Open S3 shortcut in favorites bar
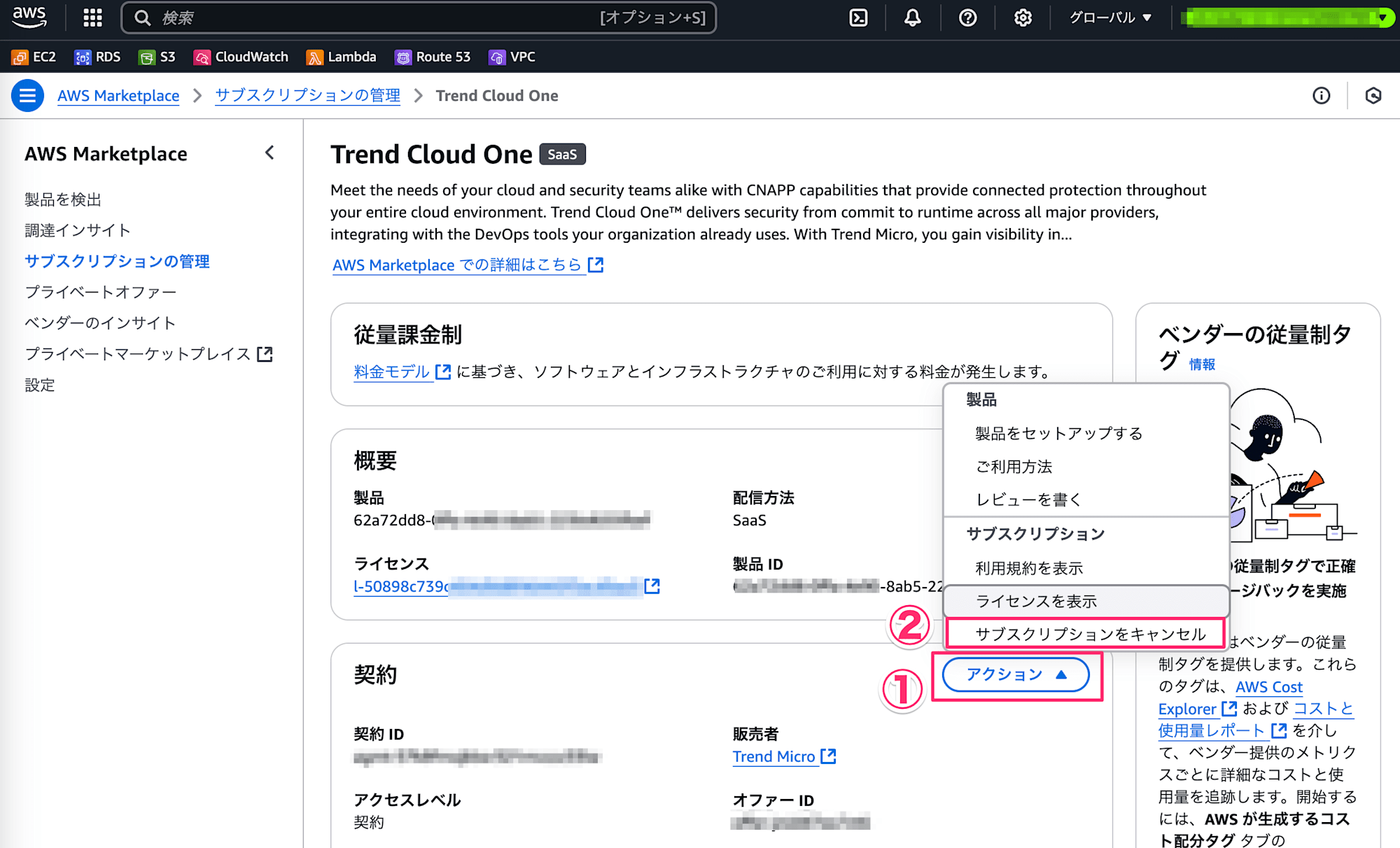This screenshot has height=848, width=1400. coord(157,57)
